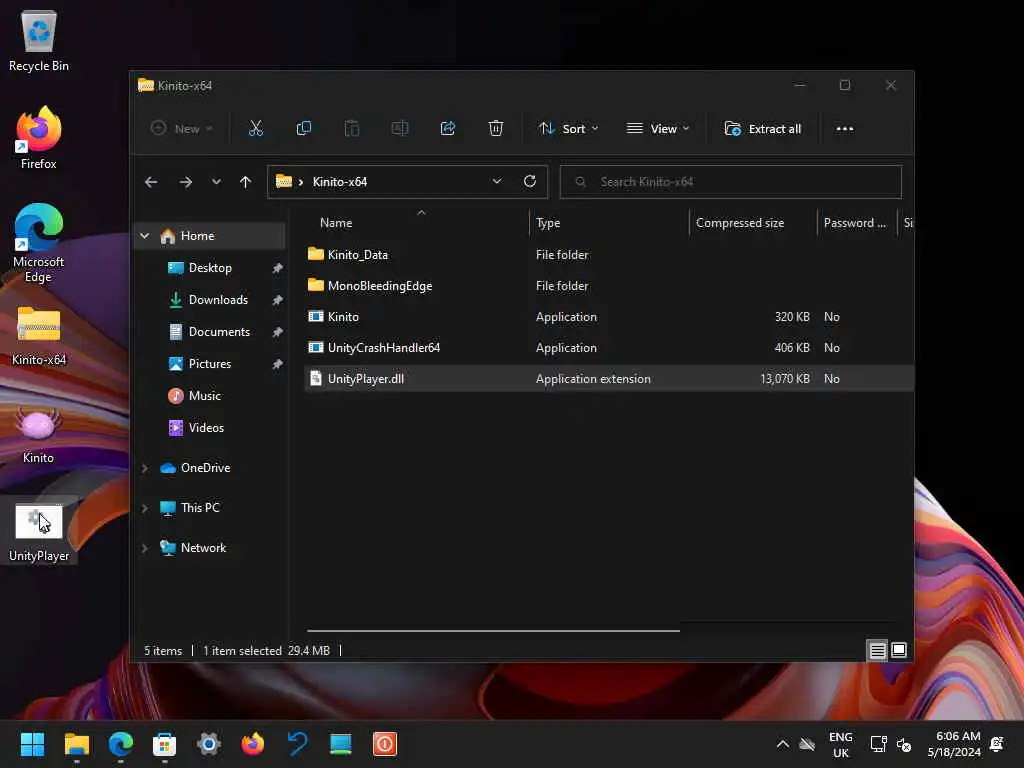Click the Share icon in toolbar
This screenshot has height=768, width=1024.
tap(448, 129)
